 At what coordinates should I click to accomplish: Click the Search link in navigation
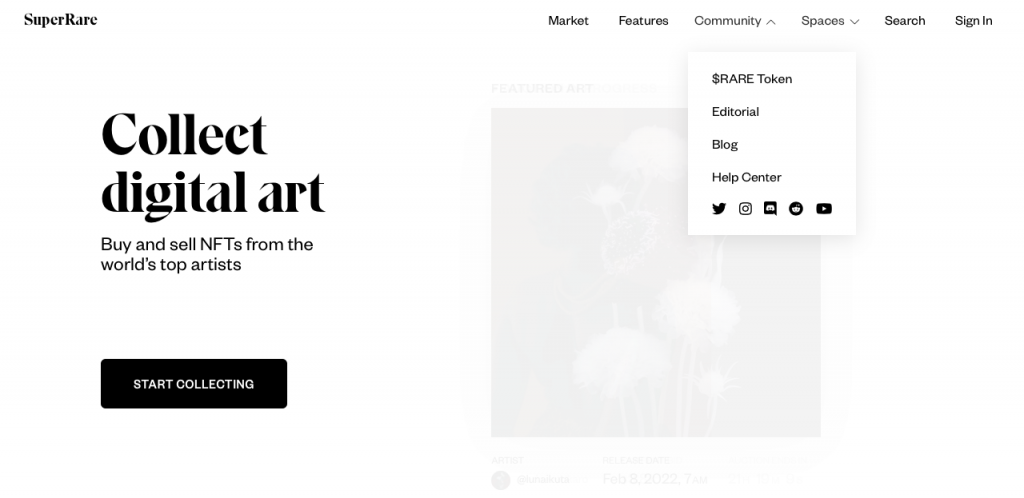tap(905, 21)
